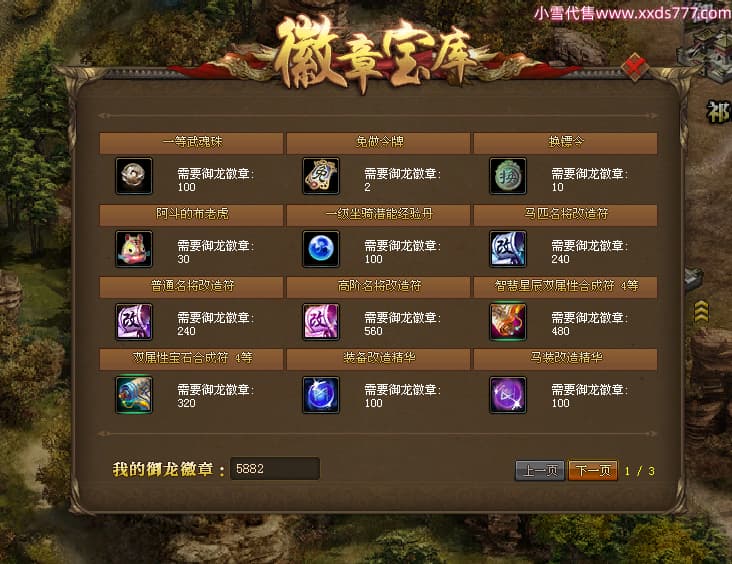Image resolution: width=732 pixels, height=564 pixels.
Task: Click the 马匹名将改造符 talisman icon
Action: point(508,249)
